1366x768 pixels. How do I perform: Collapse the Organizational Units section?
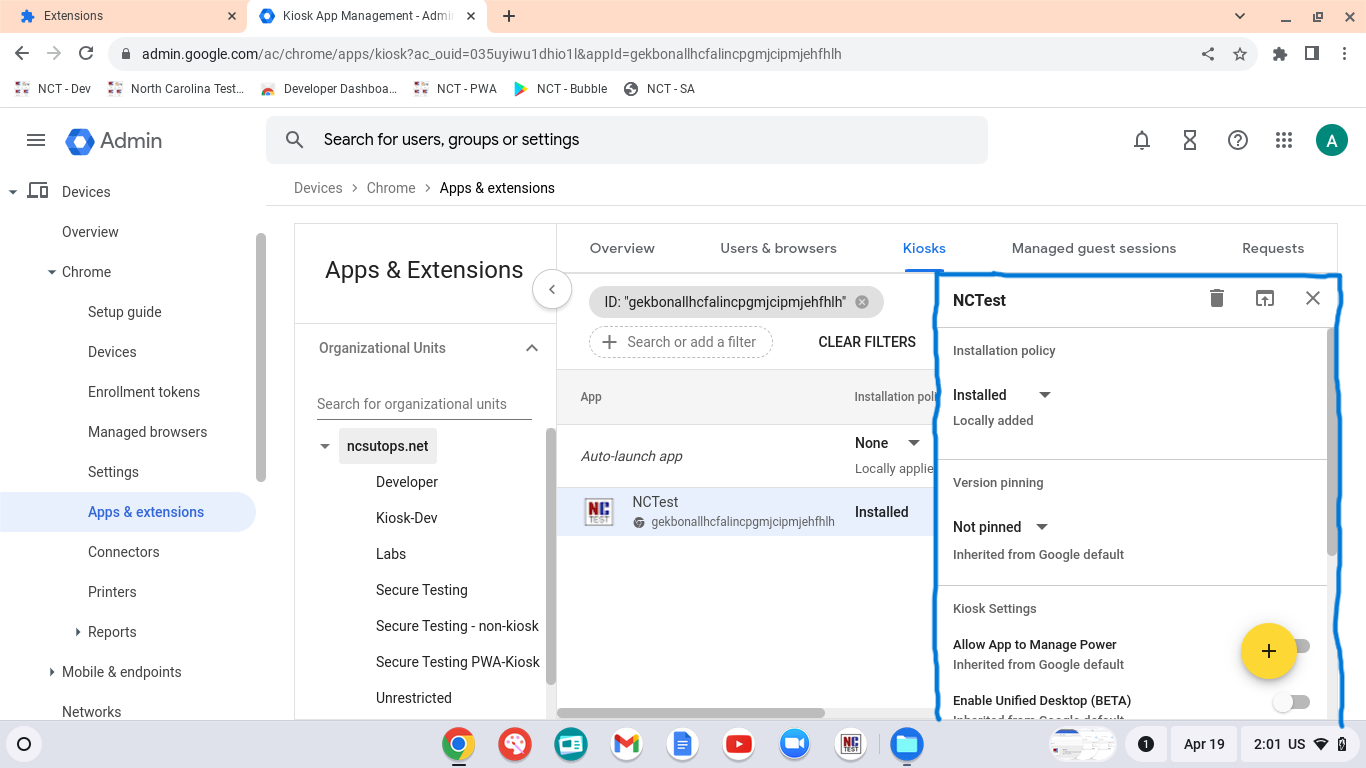pos(532,348)
